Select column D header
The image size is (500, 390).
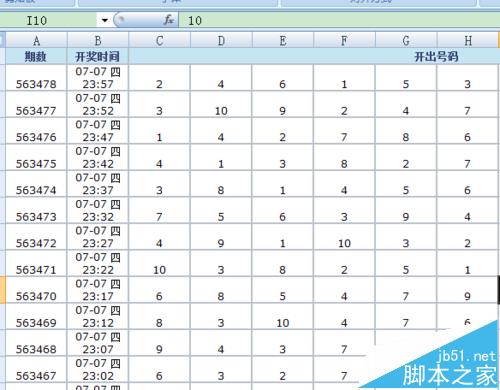coord(221,40)
